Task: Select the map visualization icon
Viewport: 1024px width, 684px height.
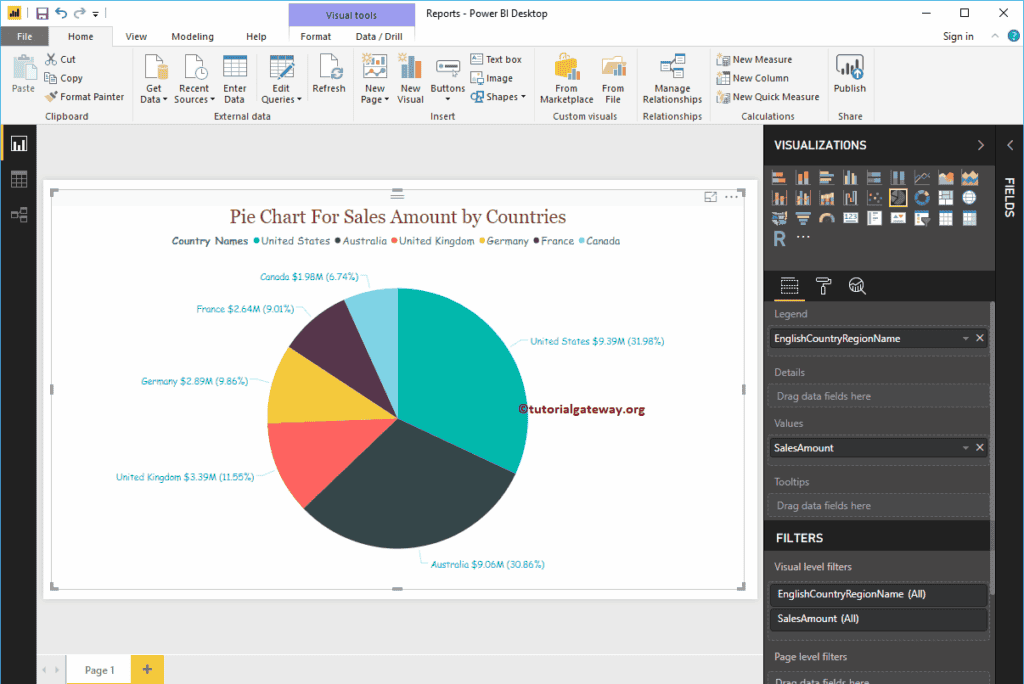Action: coord(969,197)
